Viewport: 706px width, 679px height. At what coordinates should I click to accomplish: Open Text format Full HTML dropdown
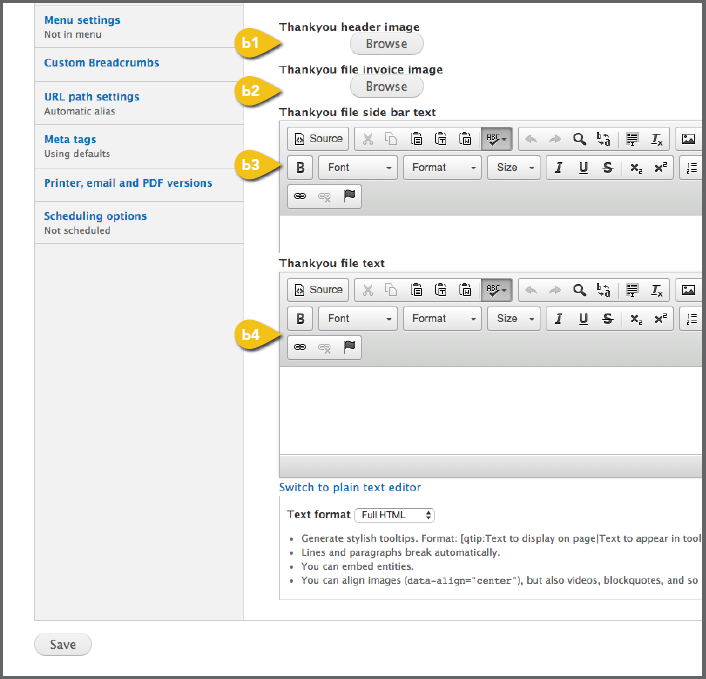click(394, 515)
